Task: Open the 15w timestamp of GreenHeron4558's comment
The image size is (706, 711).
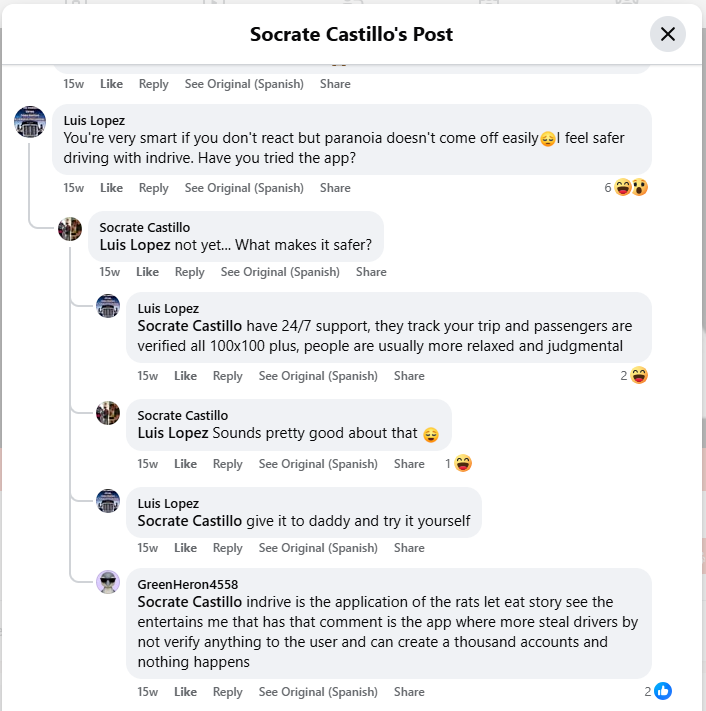Action: pos(147,692)
